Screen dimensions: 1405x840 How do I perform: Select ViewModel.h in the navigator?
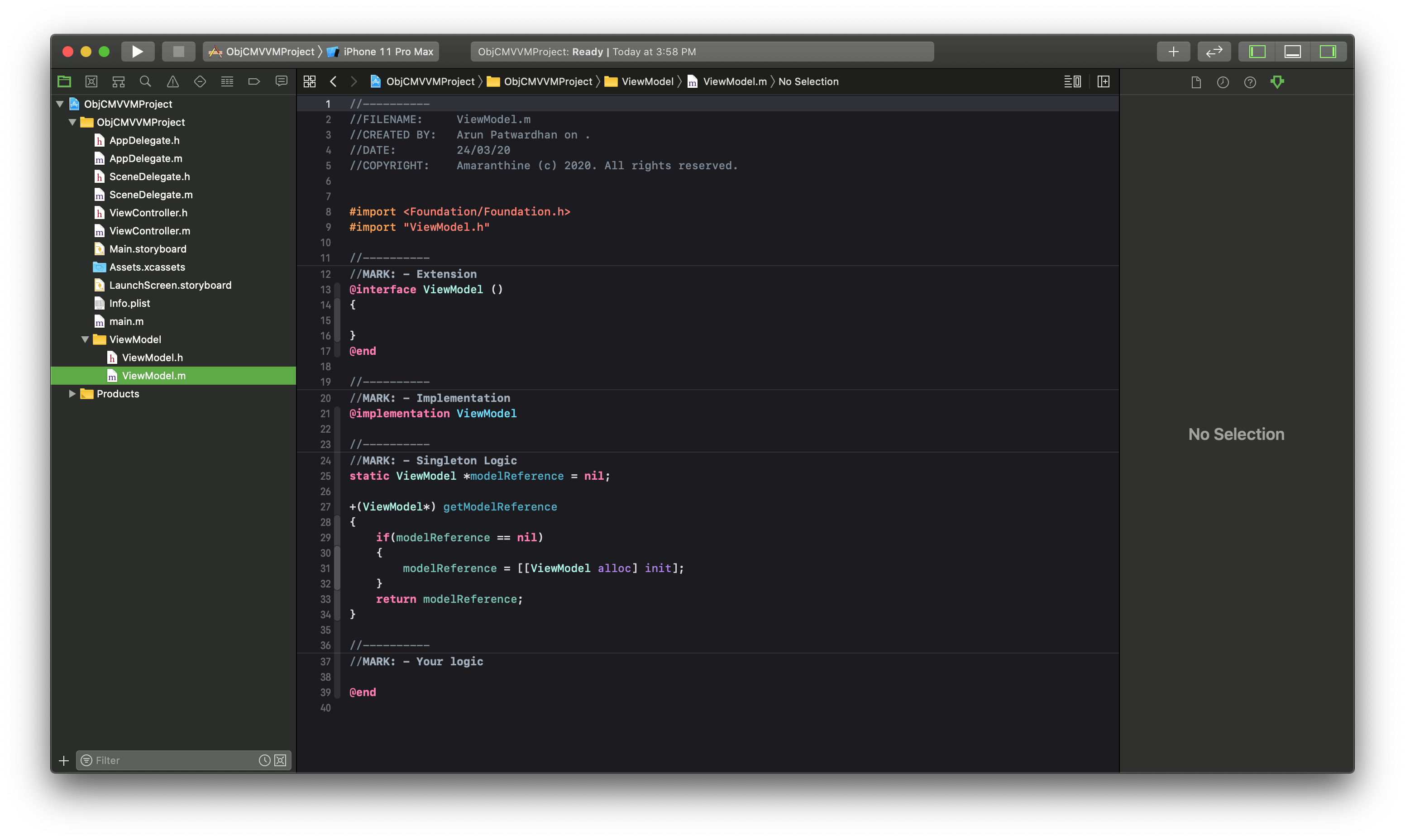pyautogui.click(x=152, y=357)
